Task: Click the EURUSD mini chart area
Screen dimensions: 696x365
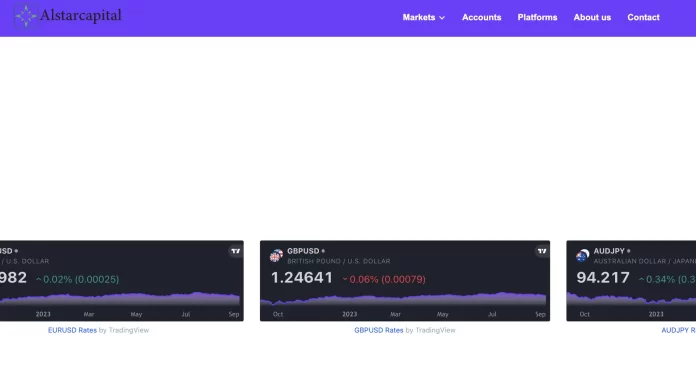Action: [120, 299]
